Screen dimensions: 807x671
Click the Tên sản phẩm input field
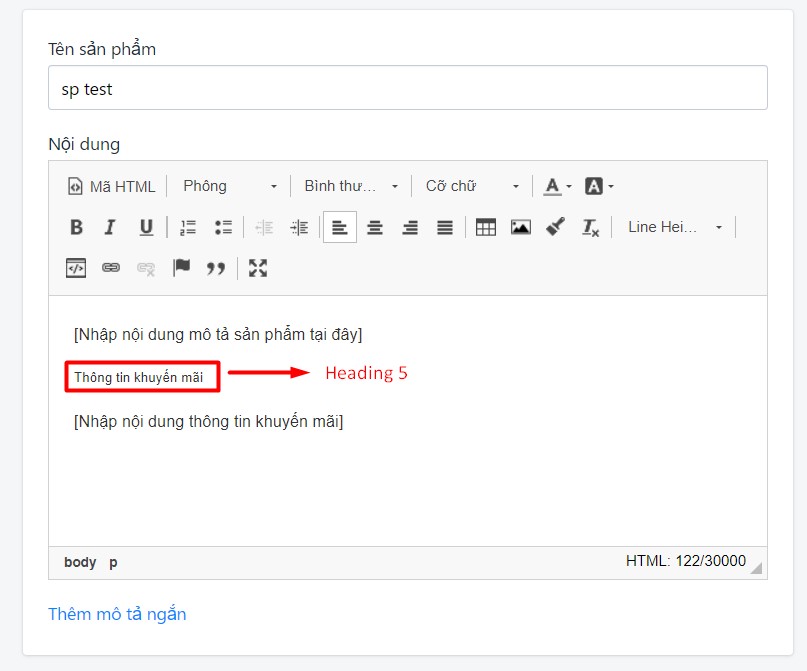[x=408, y=87]
